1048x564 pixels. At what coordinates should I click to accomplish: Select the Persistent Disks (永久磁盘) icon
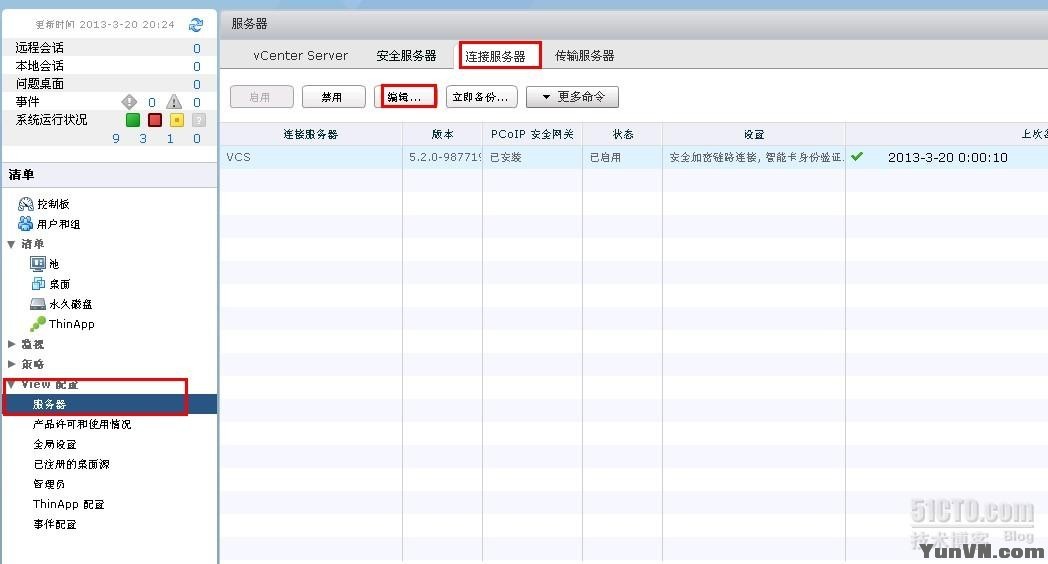37,304
